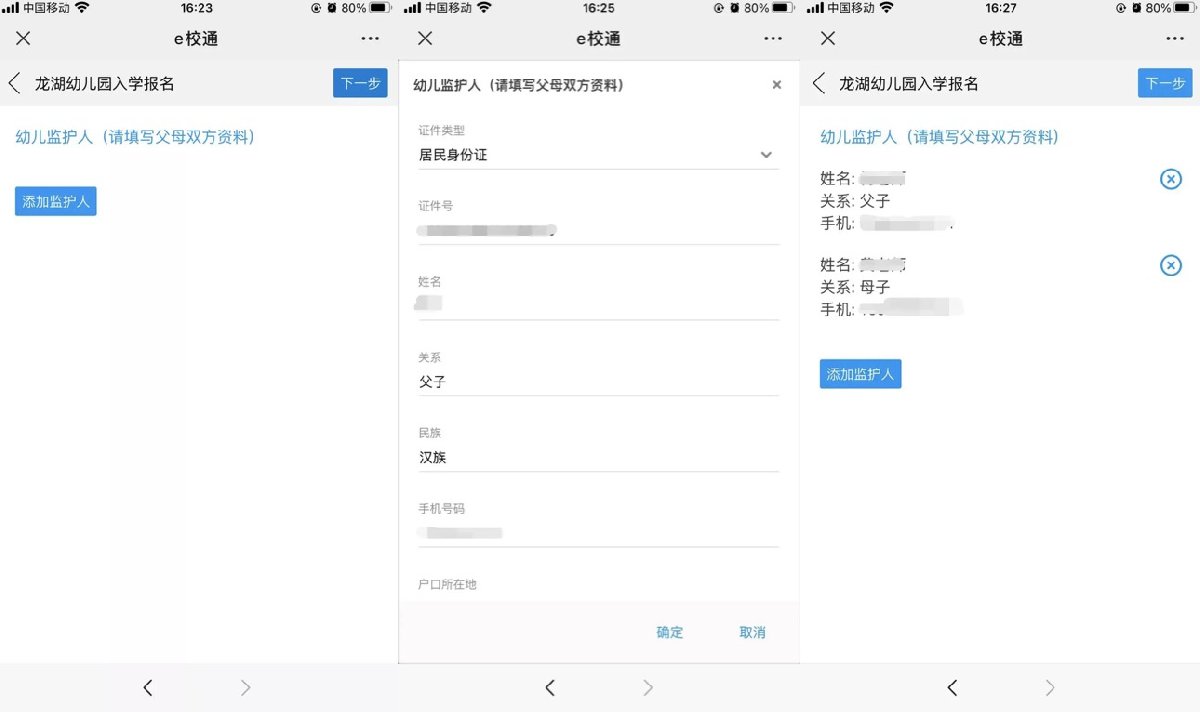Viewport: 1200px width, 712px height.
Task: Remove the 母子 guardian entry with its delete icon
Action: [1170, 265]
